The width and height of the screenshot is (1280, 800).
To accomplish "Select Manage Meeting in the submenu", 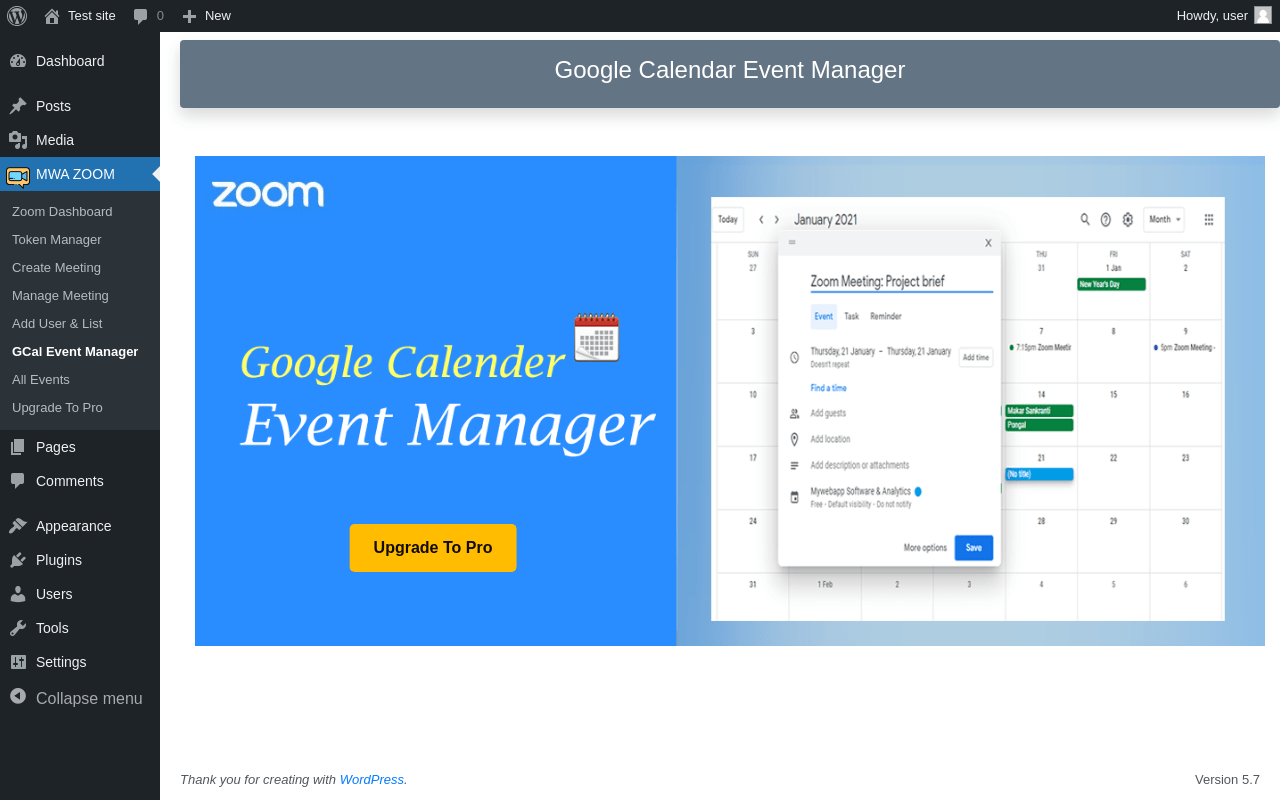I will [x=60, y=296].
